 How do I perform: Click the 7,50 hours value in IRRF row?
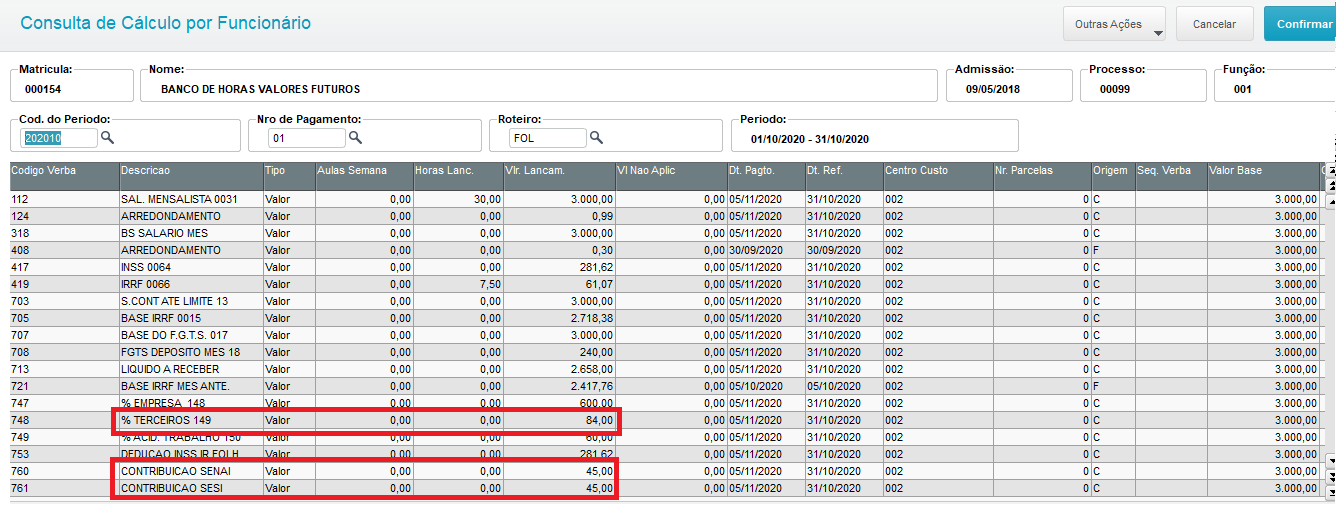click(458, 284)
